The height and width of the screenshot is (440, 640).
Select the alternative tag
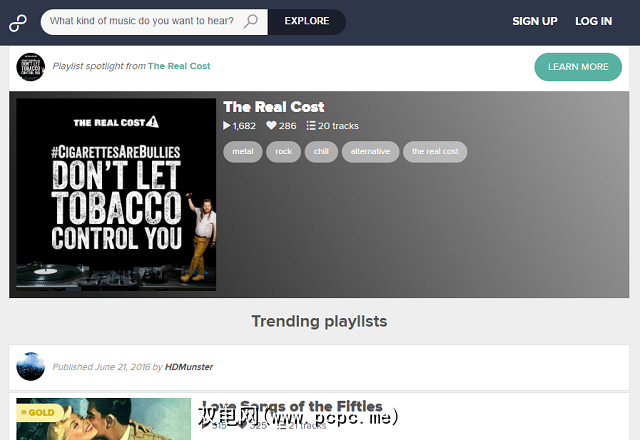(x=370, y=152)
